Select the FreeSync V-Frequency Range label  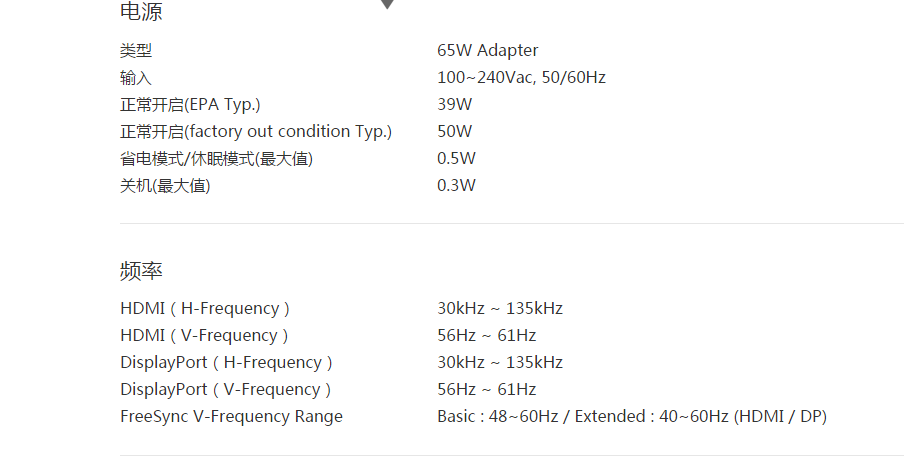tap(231, 416)
